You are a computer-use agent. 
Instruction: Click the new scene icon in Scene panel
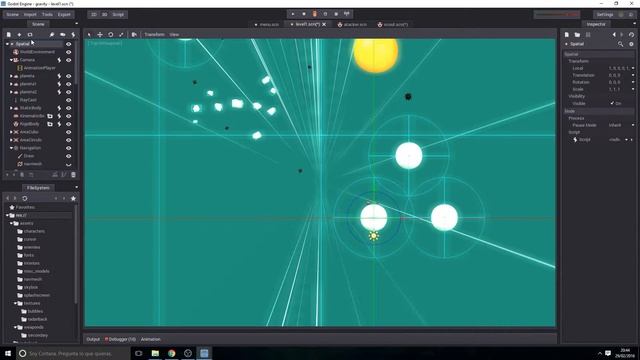[x=9, y=35]
